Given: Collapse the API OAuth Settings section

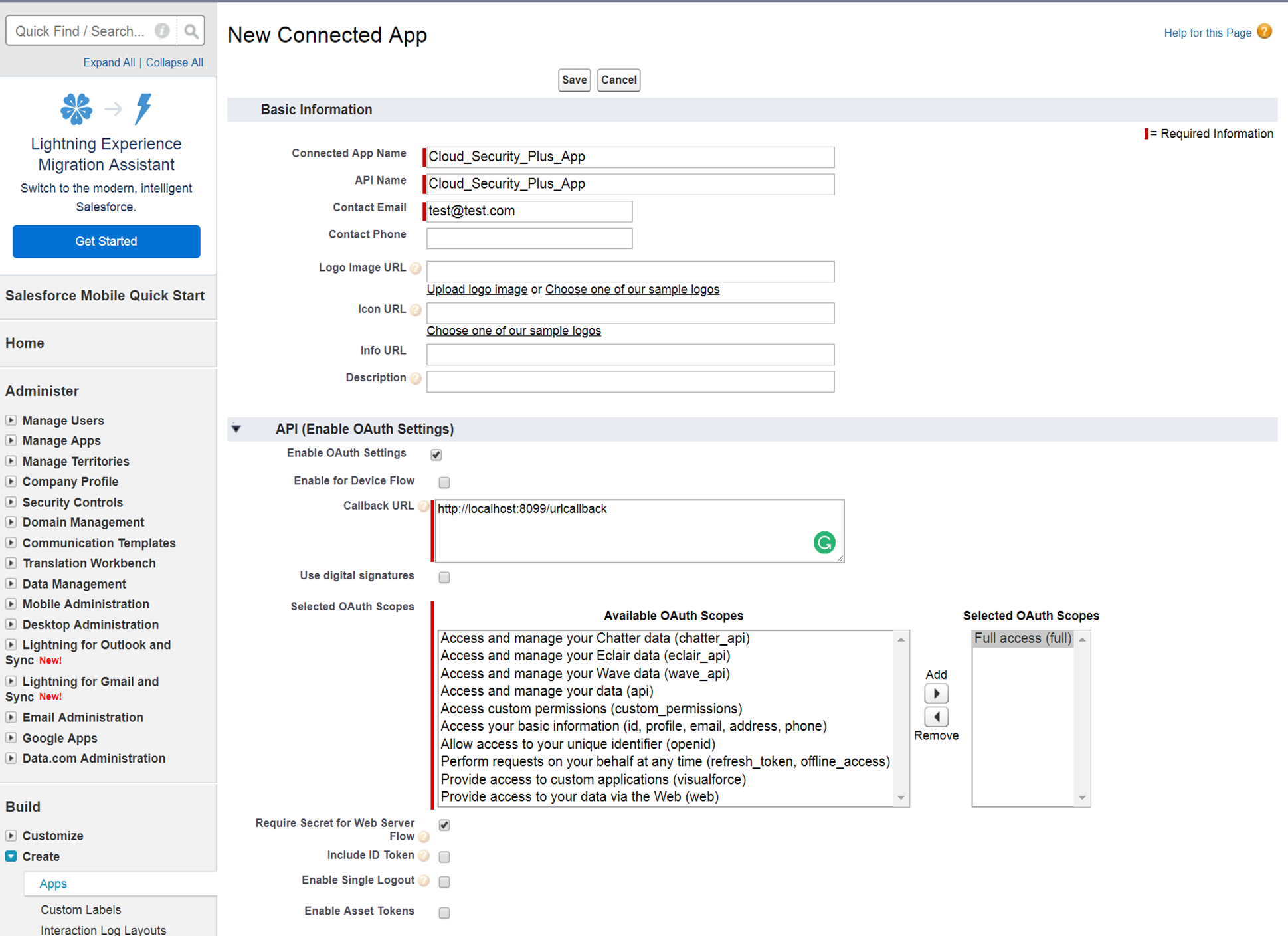Looking at the screenshot, I should point(236,429).
